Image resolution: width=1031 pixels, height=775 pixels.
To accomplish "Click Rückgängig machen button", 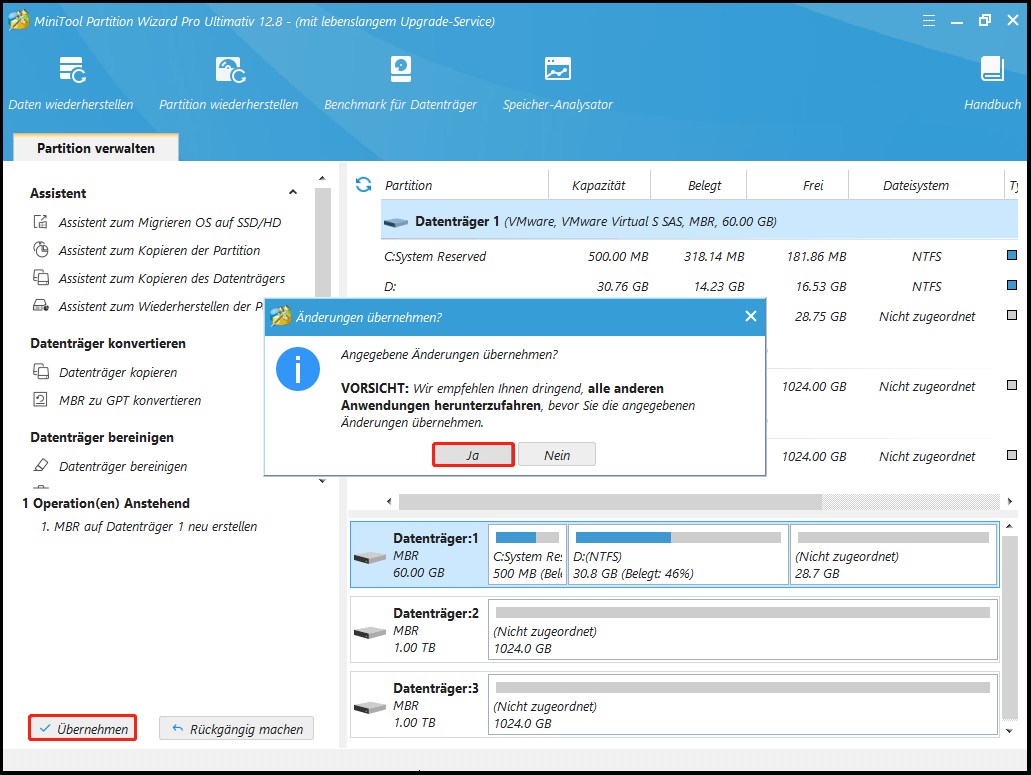I will pos(237,728).
